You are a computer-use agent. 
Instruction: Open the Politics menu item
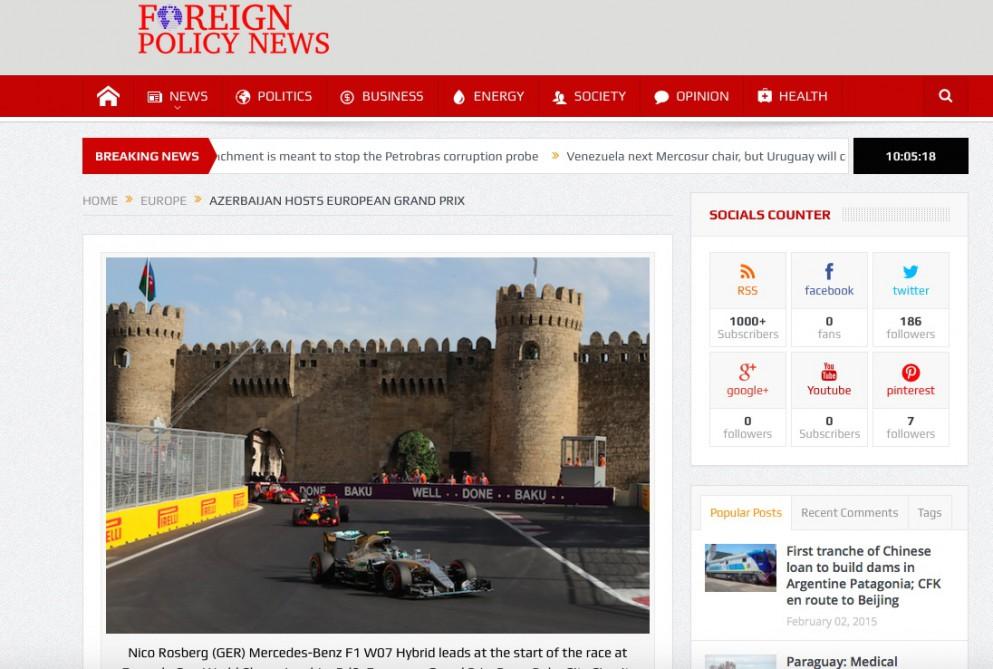(274, 96)
